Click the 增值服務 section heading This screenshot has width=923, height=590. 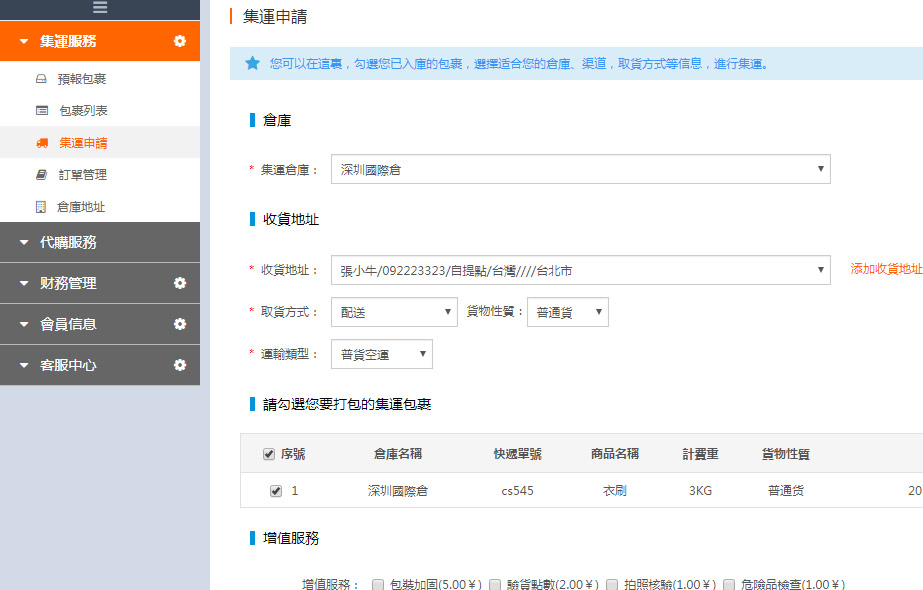291,538
